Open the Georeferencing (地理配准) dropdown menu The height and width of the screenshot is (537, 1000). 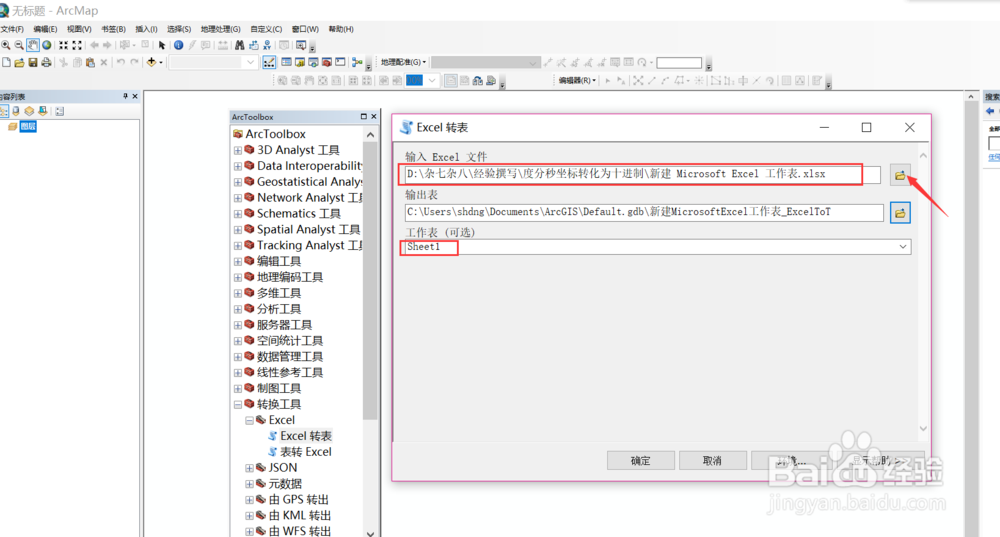click(404, 63)
